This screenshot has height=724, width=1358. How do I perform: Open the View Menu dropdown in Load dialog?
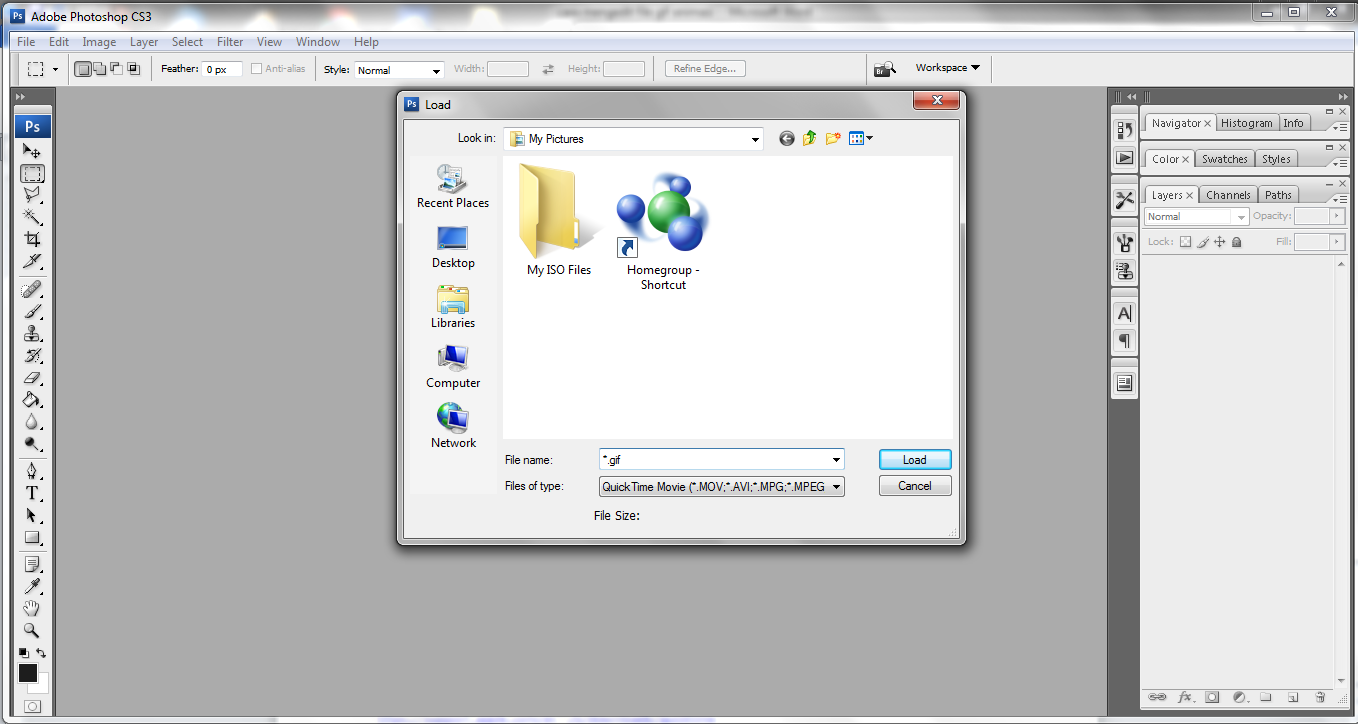(861, 139)
